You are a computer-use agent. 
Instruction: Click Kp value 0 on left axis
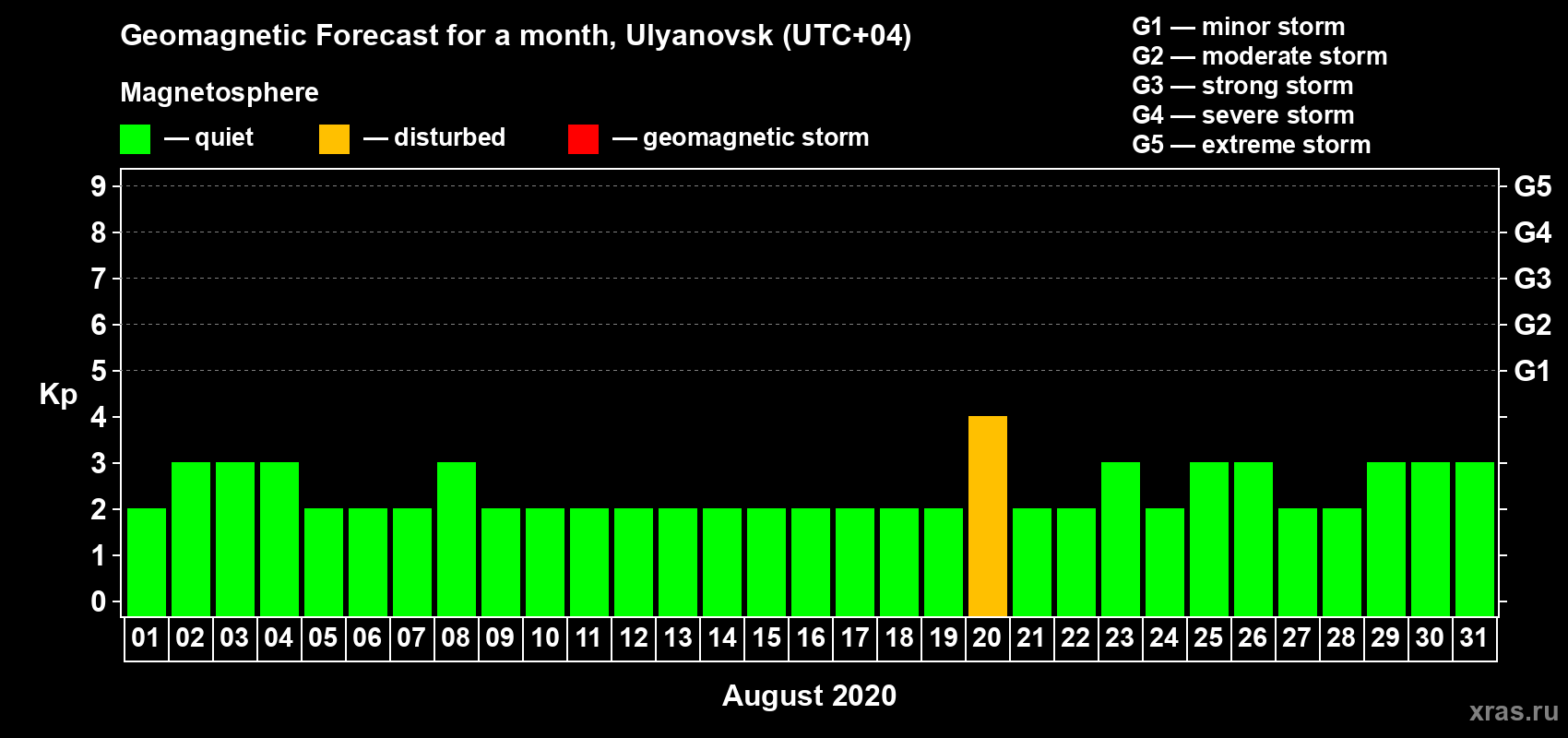coord(99,601)
